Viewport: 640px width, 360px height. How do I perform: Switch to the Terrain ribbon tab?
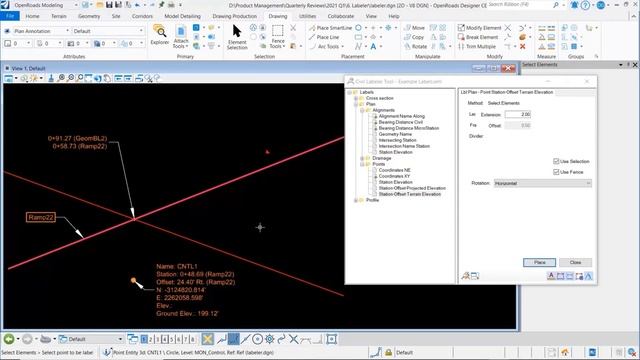(59, 16)
